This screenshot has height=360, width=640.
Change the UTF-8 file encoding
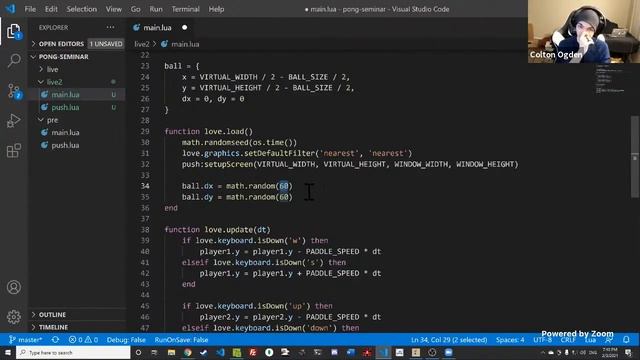point(542,340)
